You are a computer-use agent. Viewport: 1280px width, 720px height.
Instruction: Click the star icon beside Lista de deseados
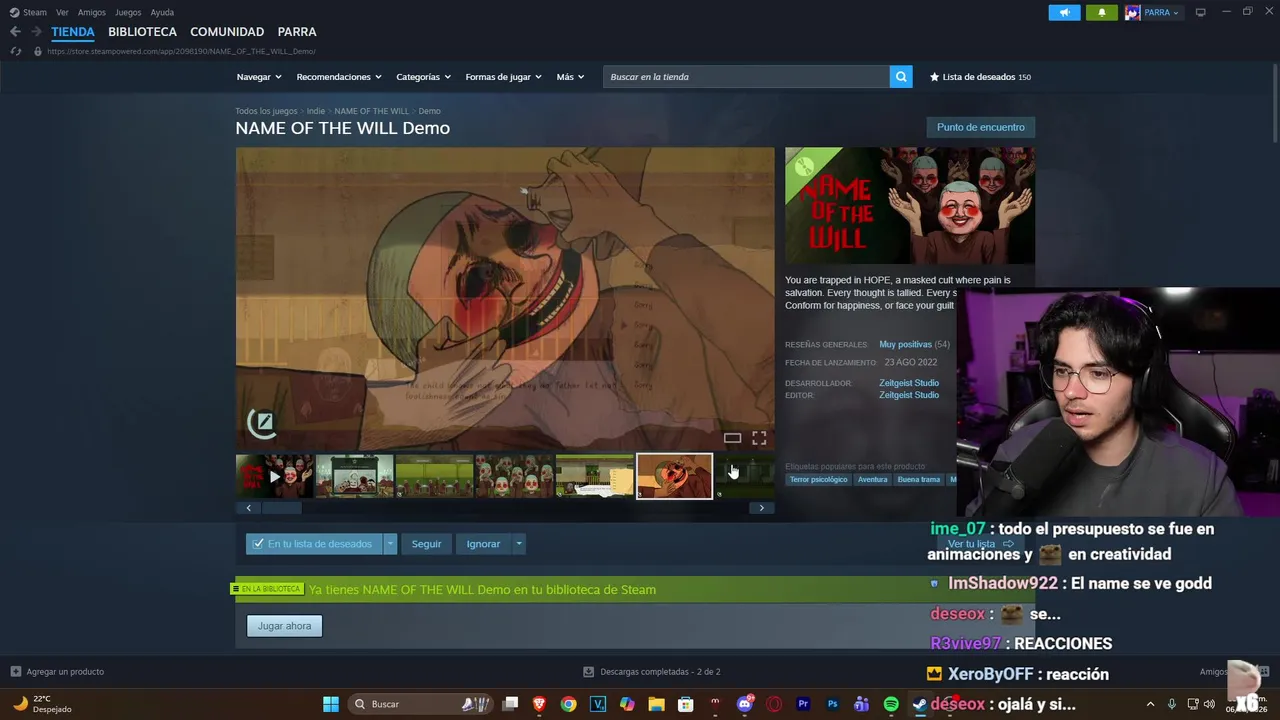coord(935,77)
